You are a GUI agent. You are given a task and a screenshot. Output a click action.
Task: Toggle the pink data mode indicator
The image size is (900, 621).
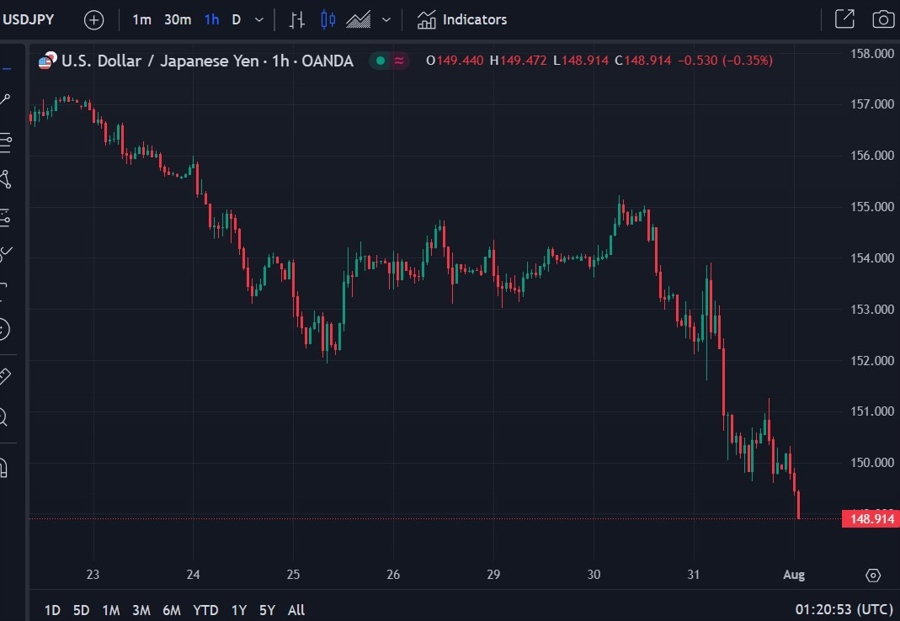(x=399, y=61)
